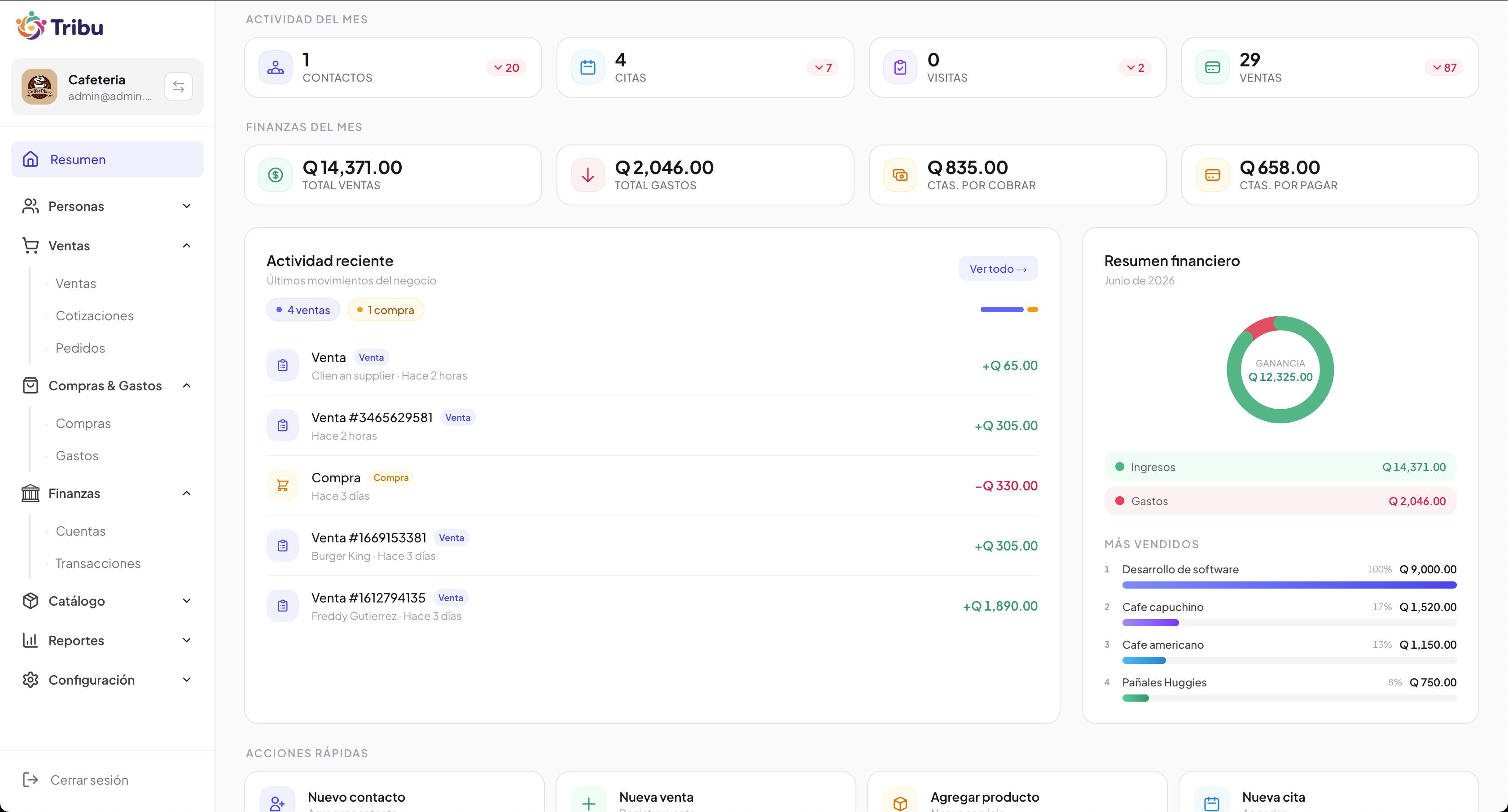Click the switch account arrows icon

pos(179,87)
